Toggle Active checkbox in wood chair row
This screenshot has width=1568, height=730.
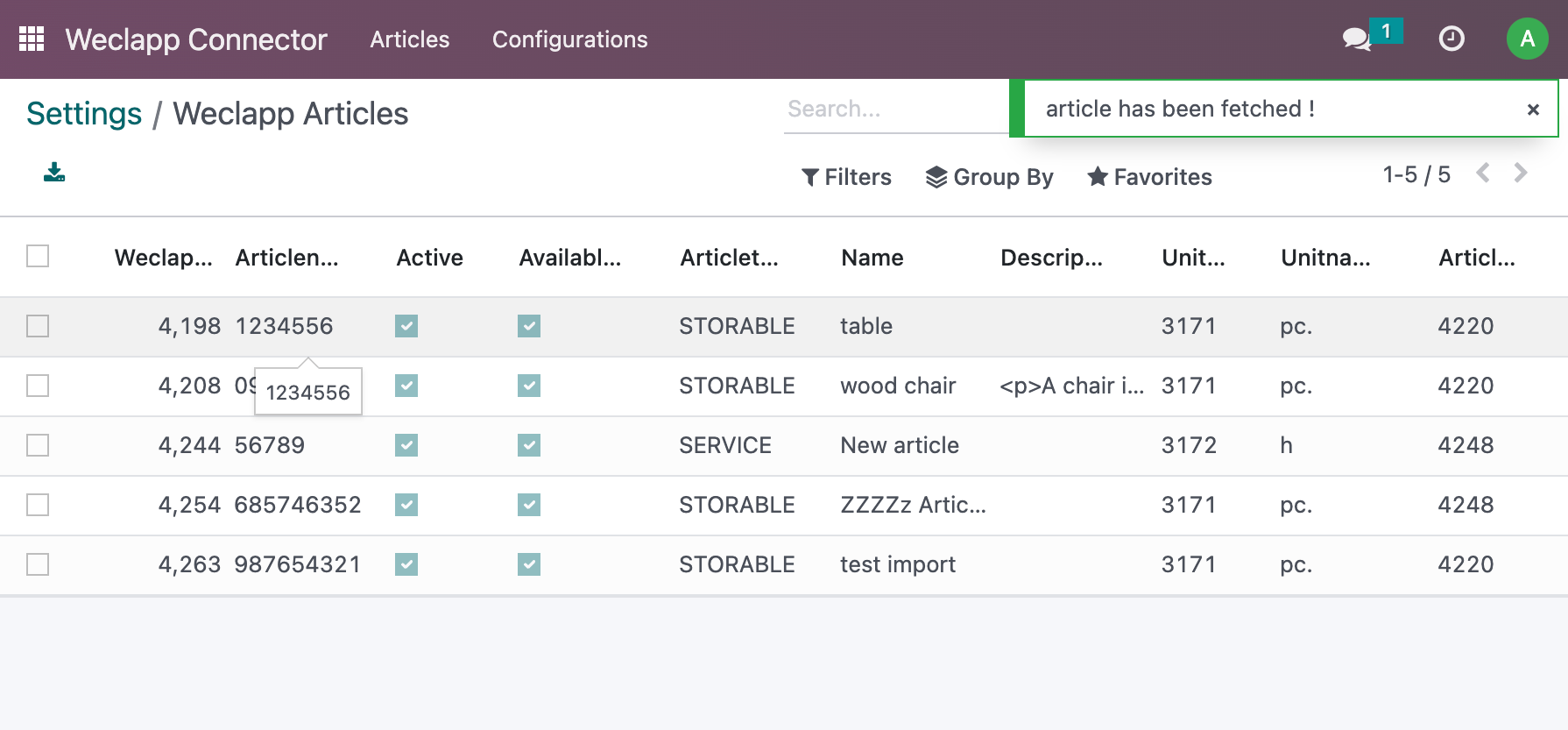[406, 386]
